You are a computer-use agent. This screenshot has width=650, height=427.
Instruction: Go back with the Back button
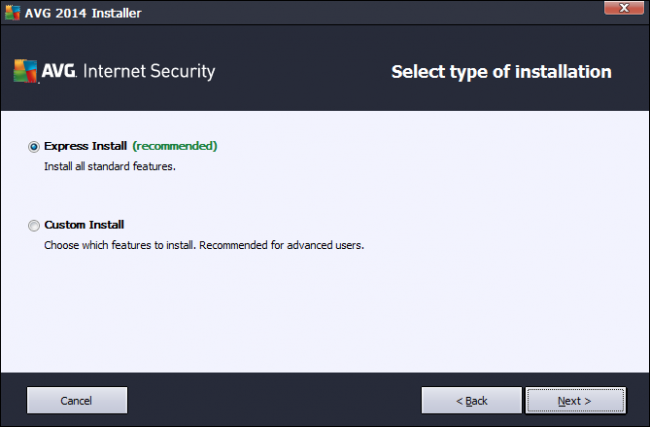click(x=472, y=400)
